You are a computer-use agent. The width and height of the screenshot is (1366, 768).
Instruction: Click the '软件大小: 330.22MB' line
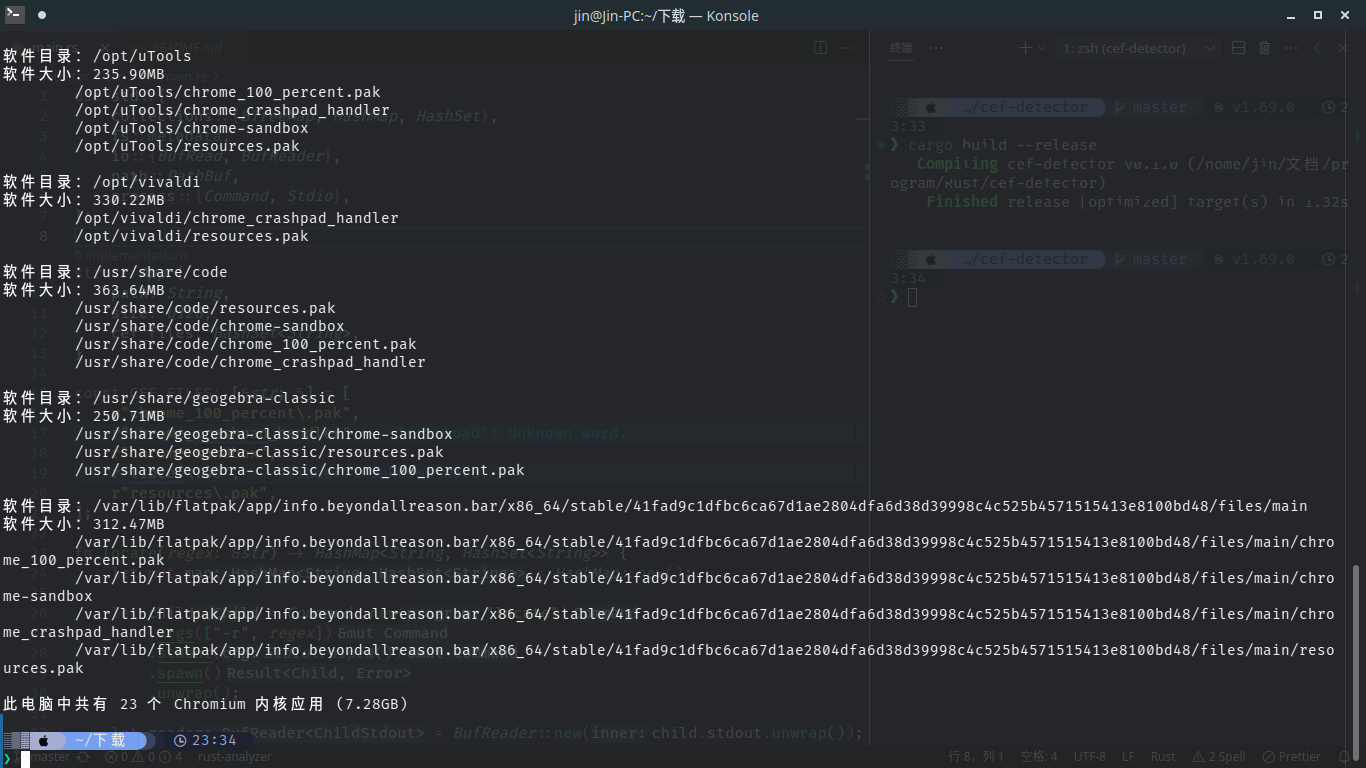coord(84,200)
